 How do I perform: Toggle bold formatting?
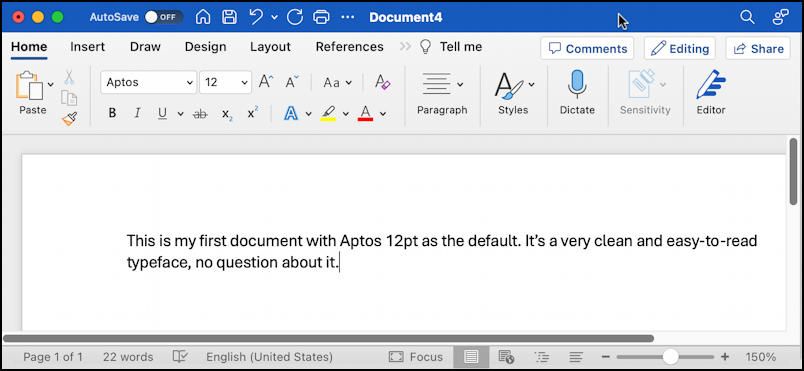[112, 113]
